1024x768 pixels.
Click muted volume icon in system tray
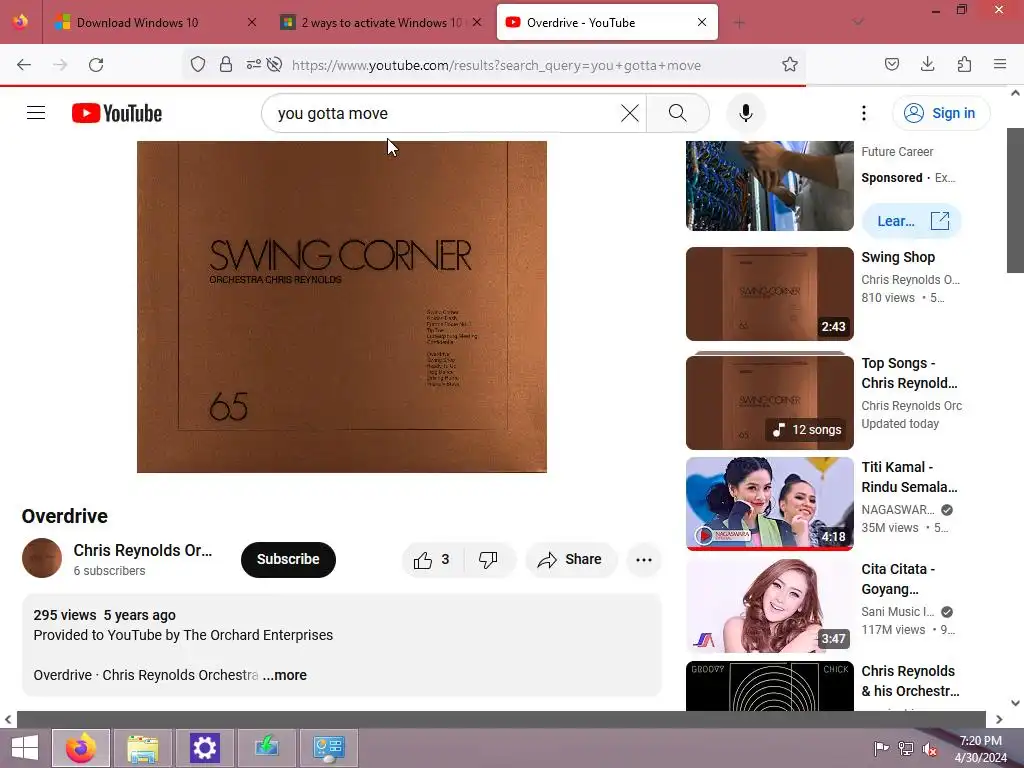pos(930,748)
